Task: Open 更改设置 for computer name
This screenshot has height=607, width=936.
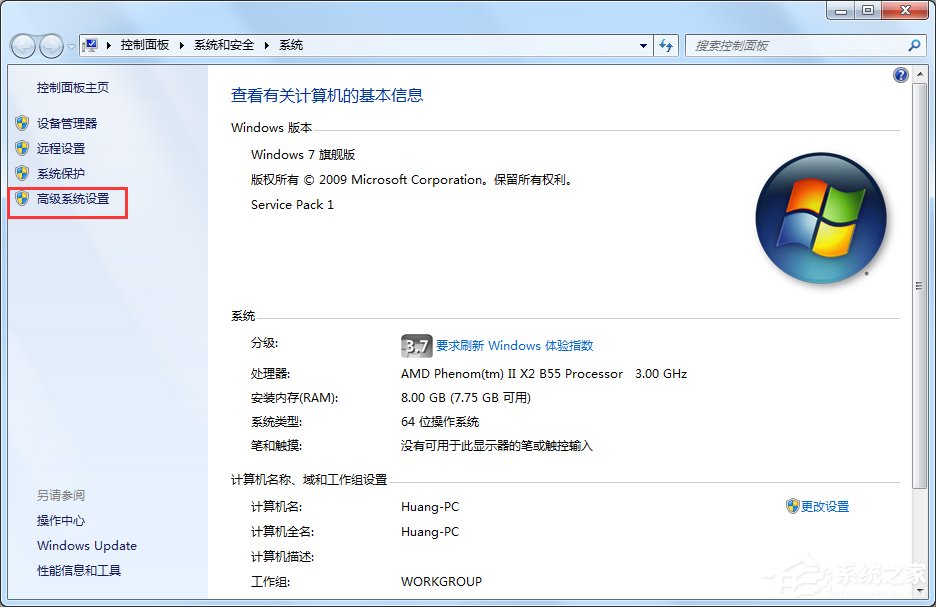Action: click(x=826, y=507)
